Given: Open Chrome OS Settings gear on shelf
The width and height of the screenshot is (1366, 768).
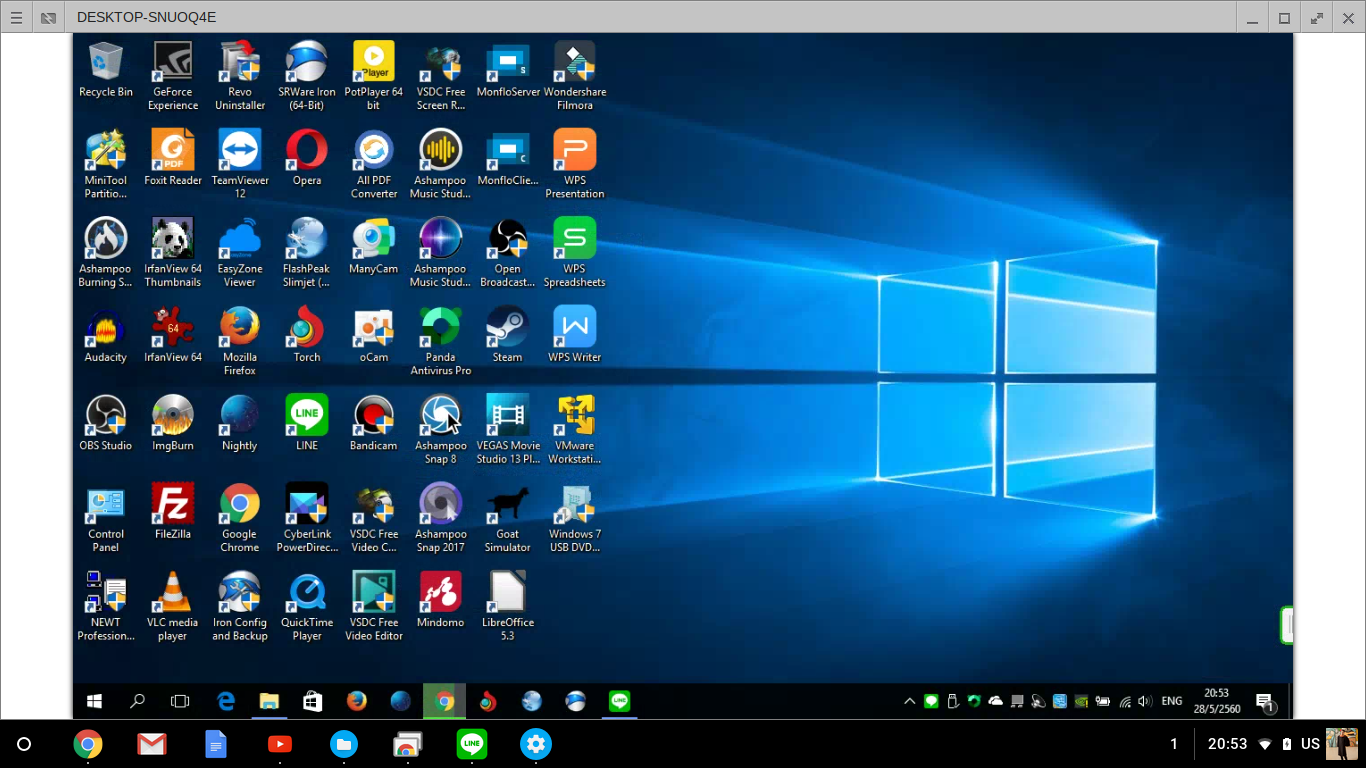Looking at the screenshot, I should pyautogui.click(x=536, y=744).
